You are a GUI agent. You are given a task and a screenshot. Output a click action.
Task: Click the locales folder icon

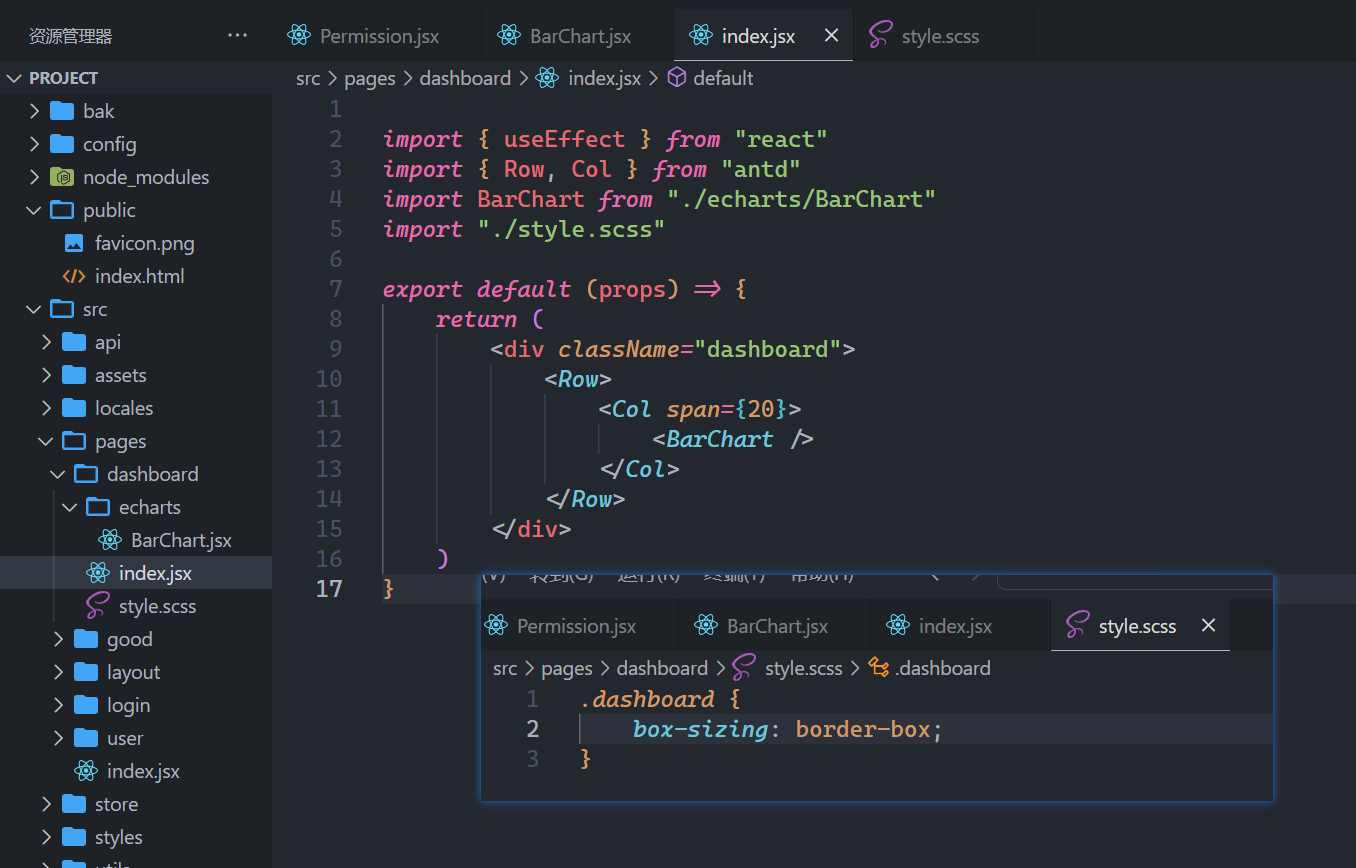click(74, 408)
